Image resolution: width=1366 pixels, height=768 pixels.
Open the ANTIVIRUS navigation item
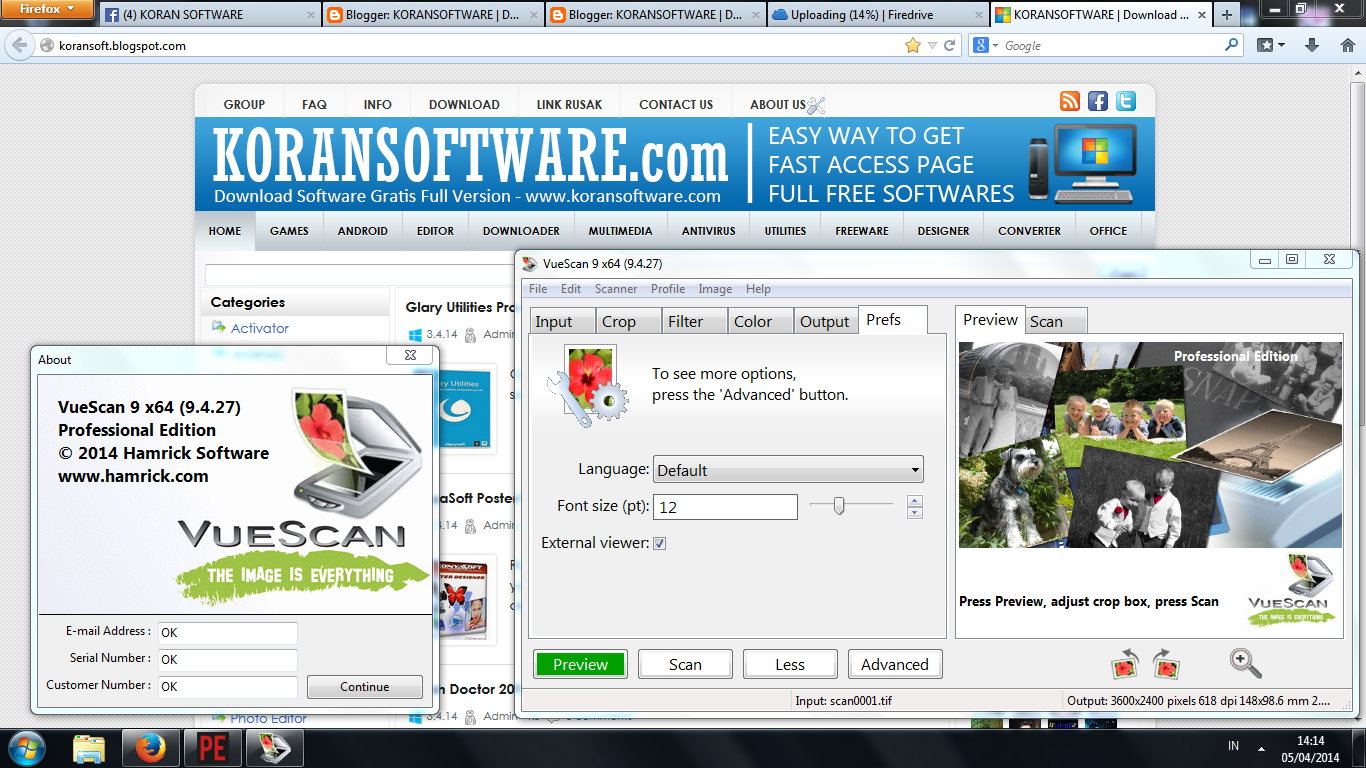point(709,231)
